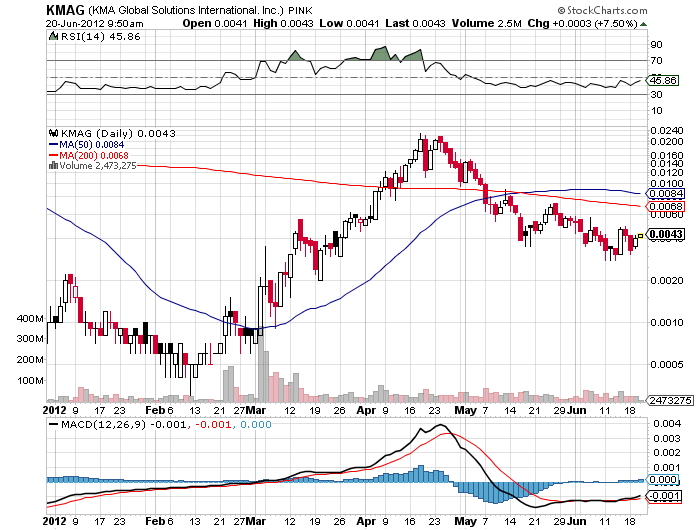Click the candlestick icon beside KMAG (Daily)
Viewport: 700px width, 530px height.
pos(54,133)
